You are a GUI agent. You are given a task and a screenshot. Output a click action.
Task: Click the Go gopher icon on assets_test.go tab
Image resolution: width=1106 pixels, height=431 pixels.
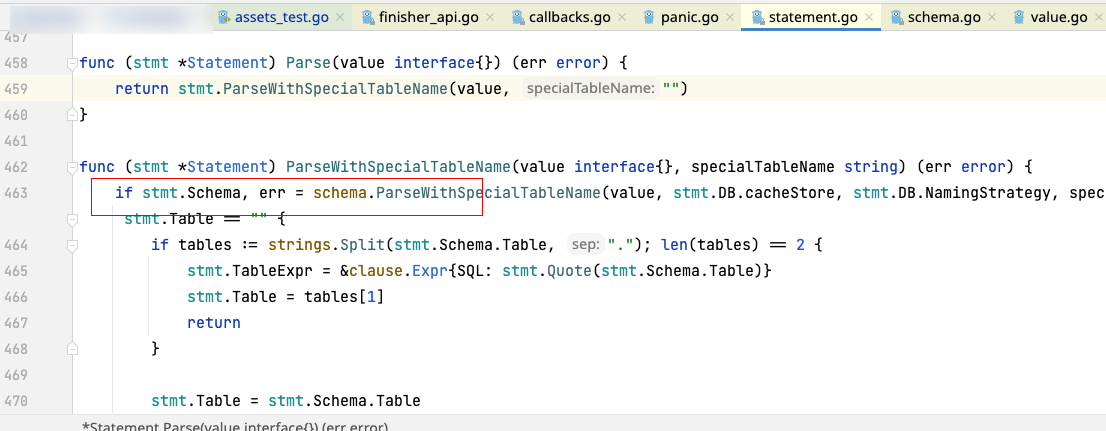coord(225,18)
